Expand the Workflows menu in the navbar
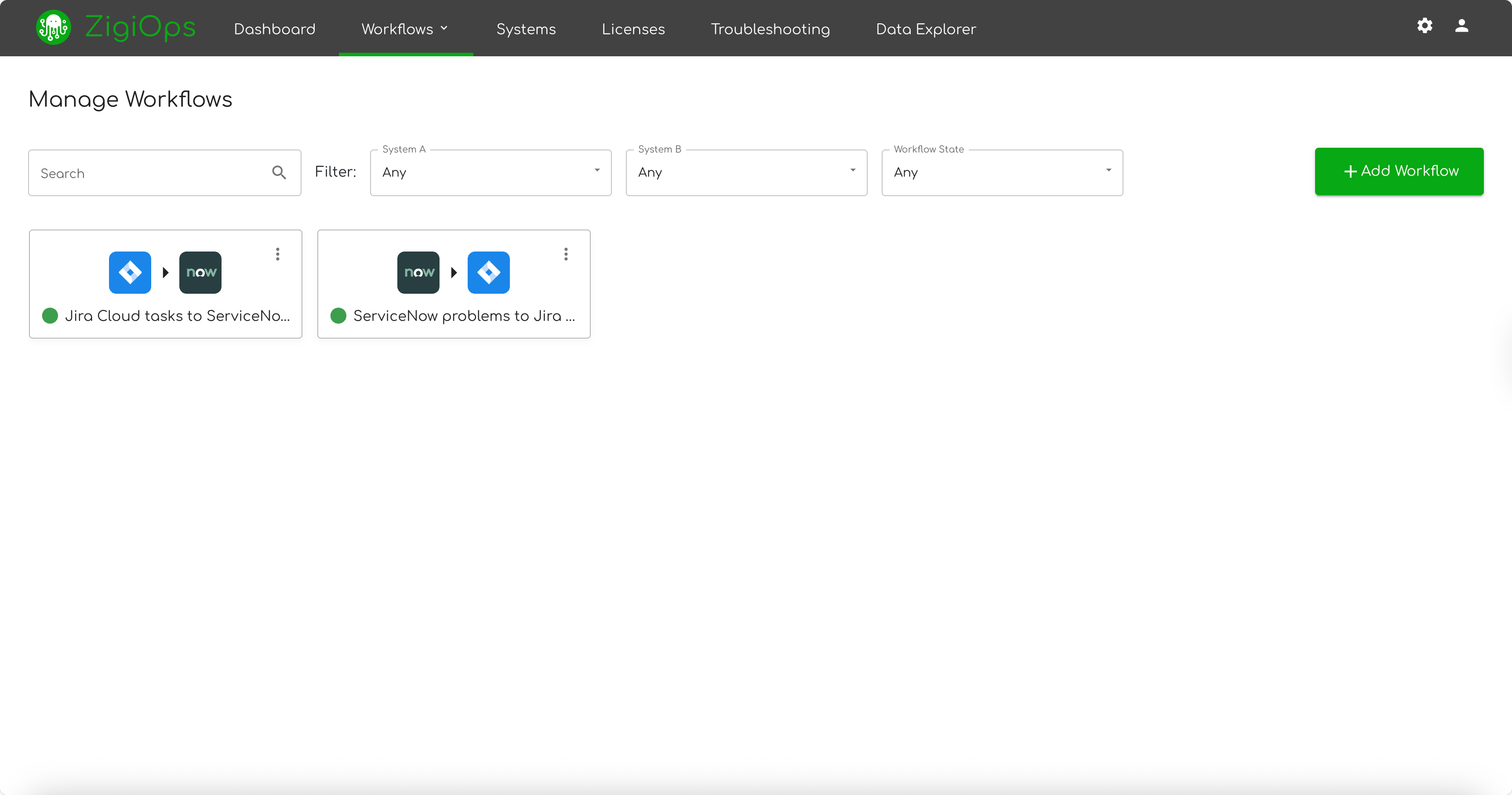 click(x=405, y=29)
